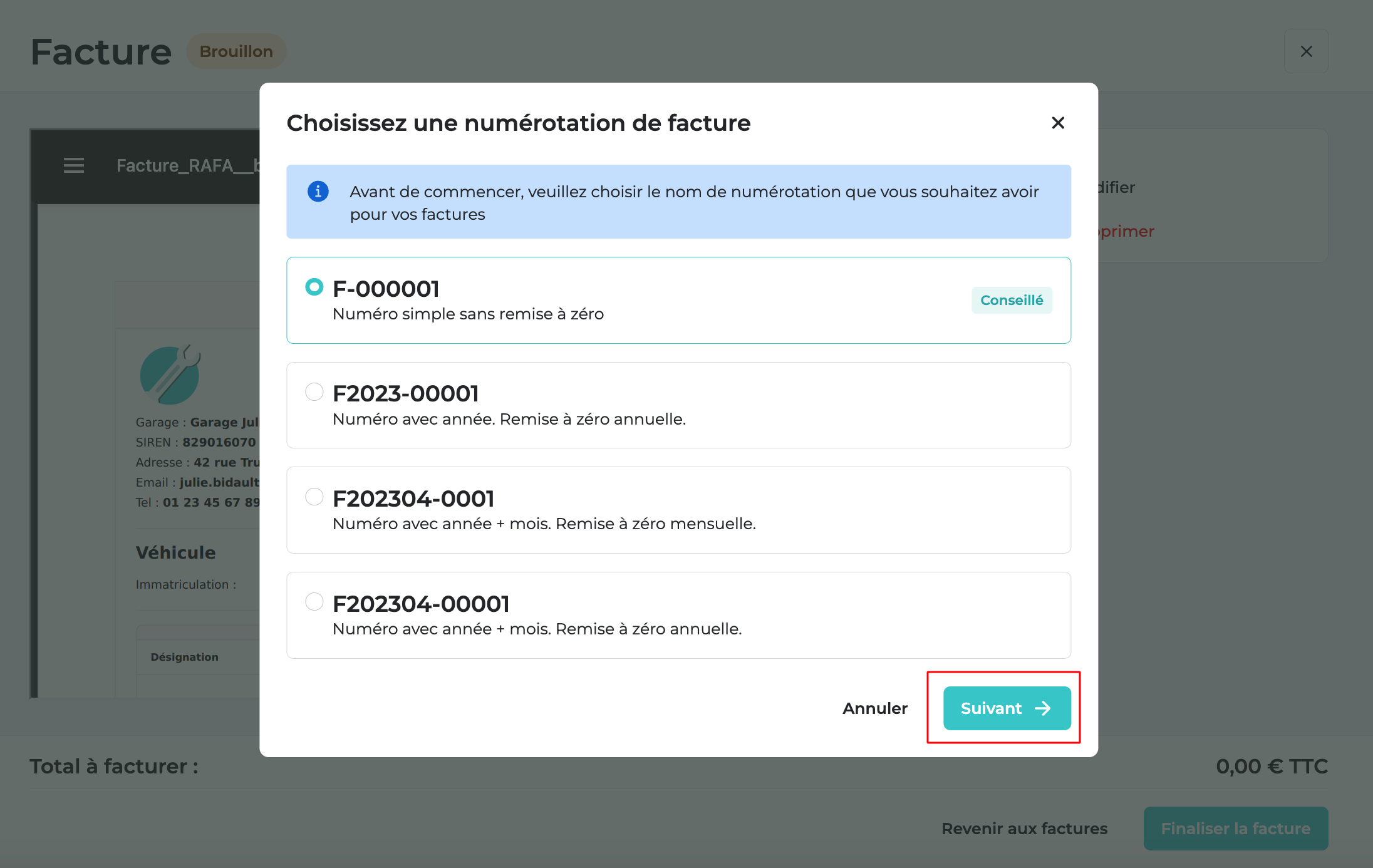The image size is (1373, 868).
Task: Click the Conseillé badge
Action: coord(1012,300)
